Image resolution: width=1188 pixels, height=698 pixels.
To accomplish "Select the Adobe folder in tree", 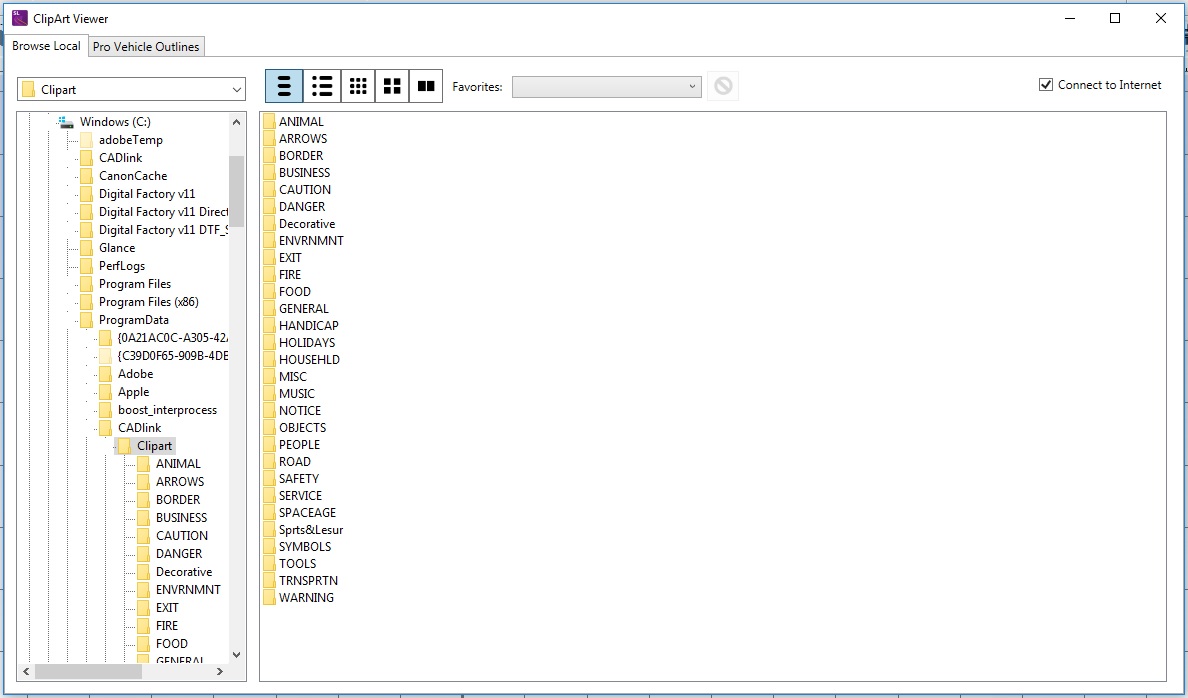I will point(135,374).
